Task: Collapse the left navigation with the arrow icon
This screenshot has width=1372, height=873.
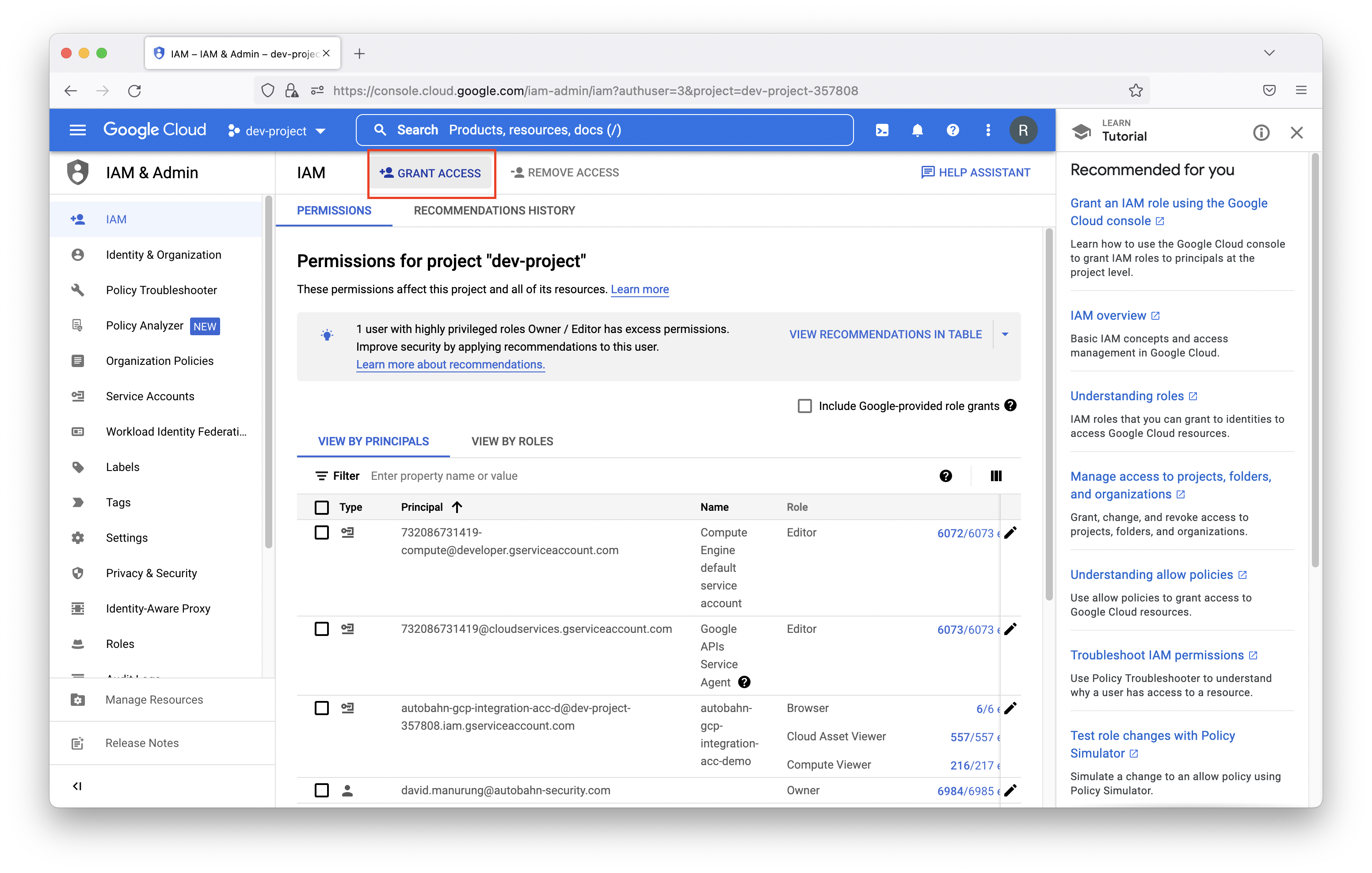Action: (77, 786)
